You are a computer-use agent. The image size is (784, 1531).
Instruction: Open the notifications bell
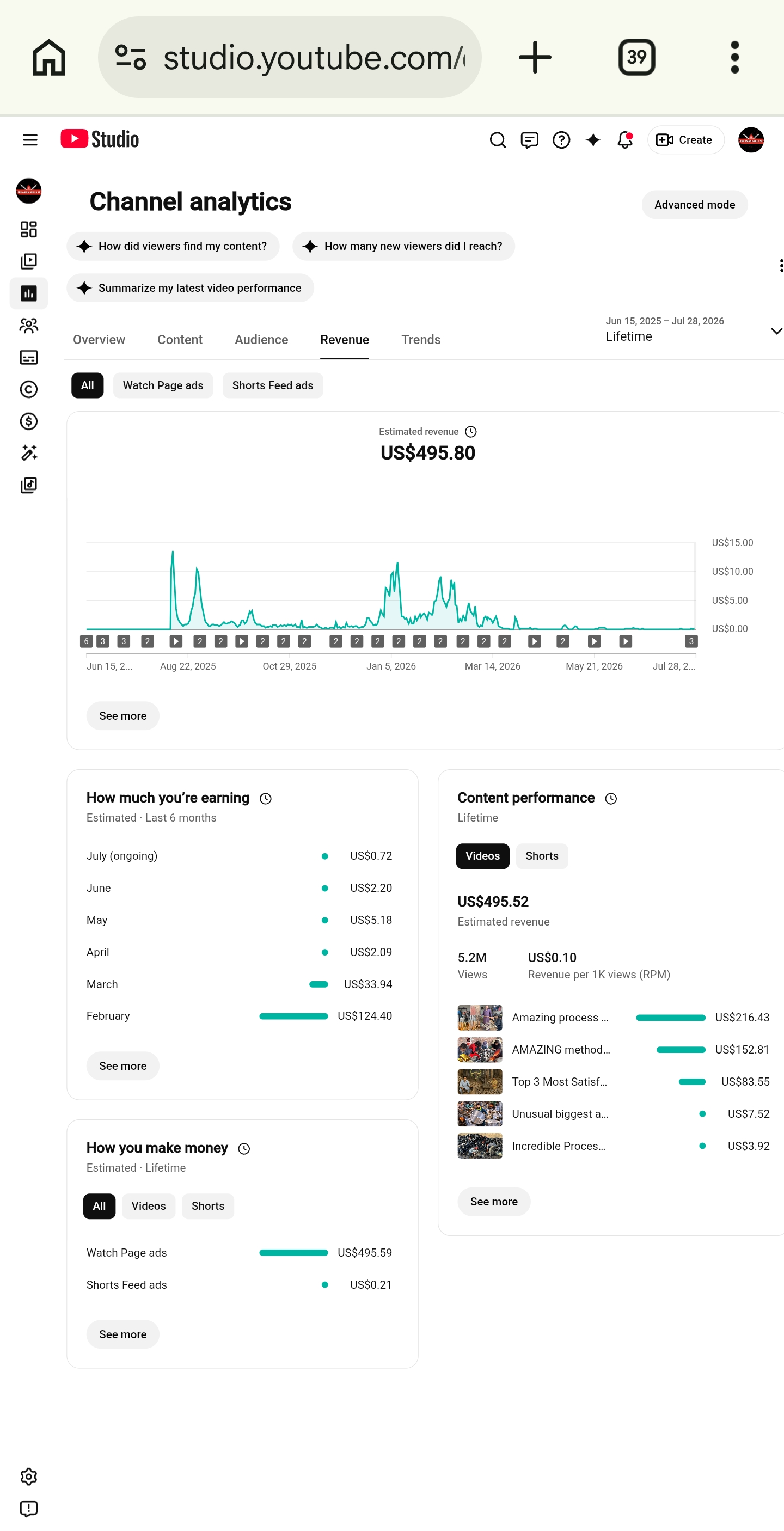tap(624, 140)
